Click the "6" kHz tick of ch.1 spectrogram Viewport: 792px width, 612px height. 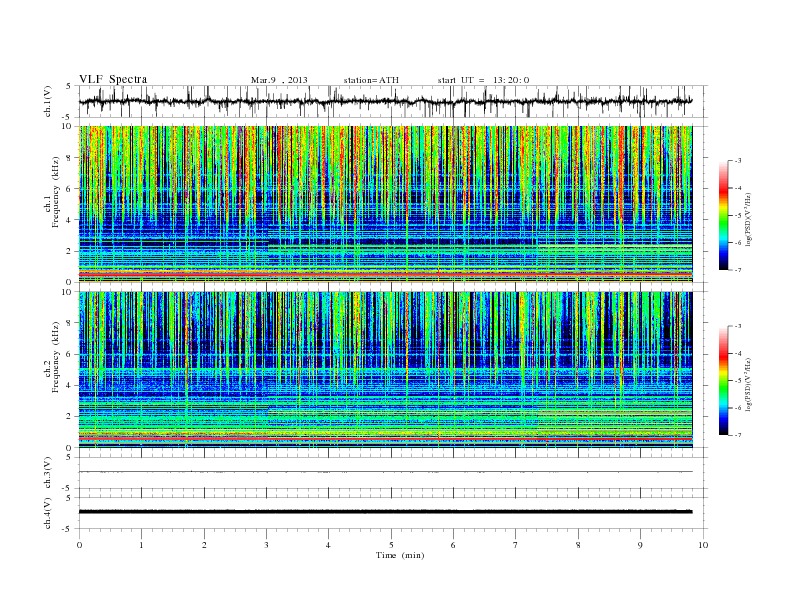coord(70,189)
